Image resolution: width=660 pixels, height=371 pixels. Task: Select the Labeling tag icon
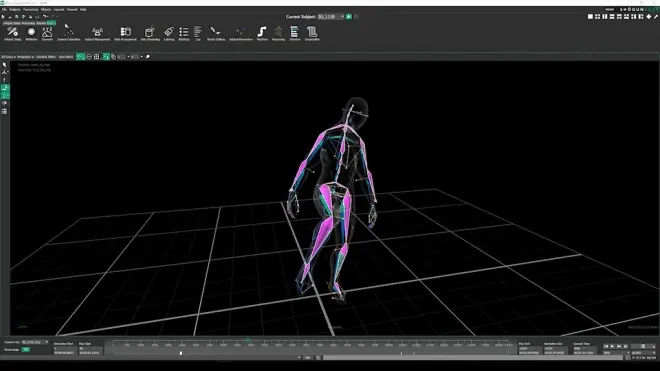(x=169, y=33)
